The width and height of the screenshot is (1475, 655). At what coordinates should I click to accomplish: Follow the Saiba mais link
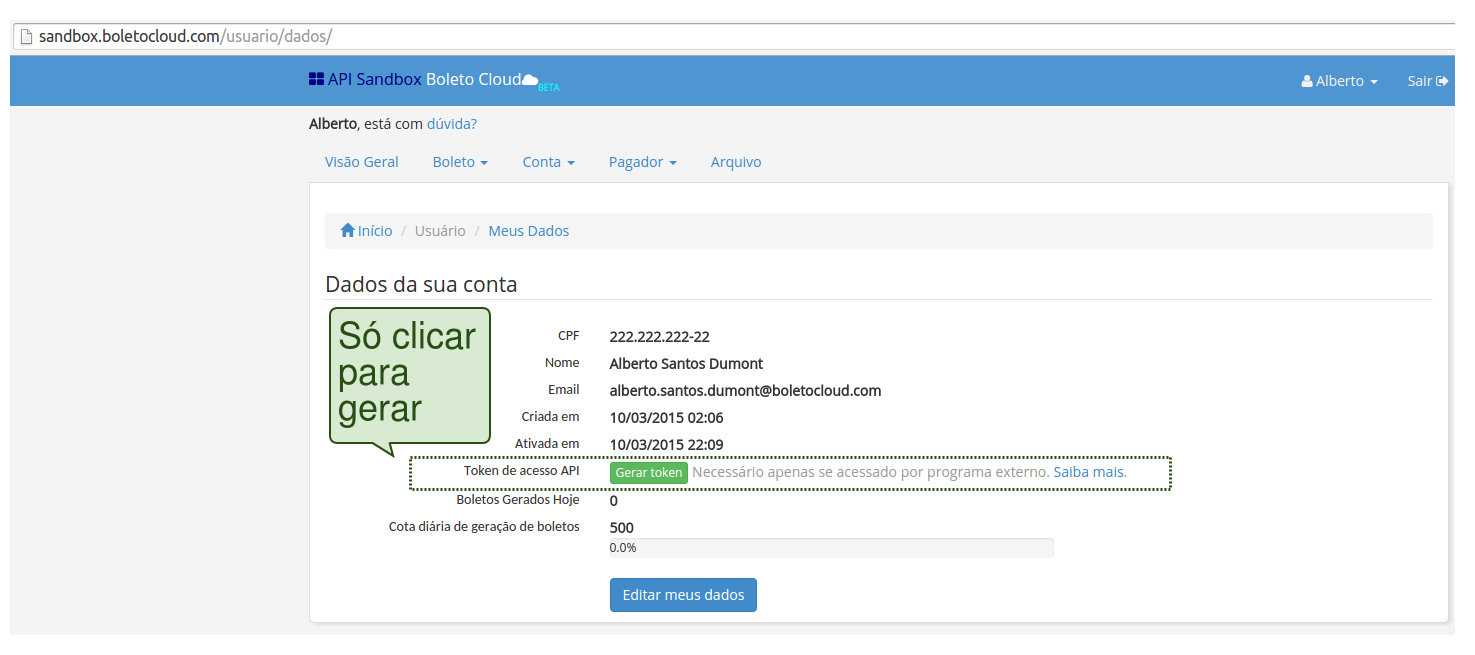[1089, 472]
